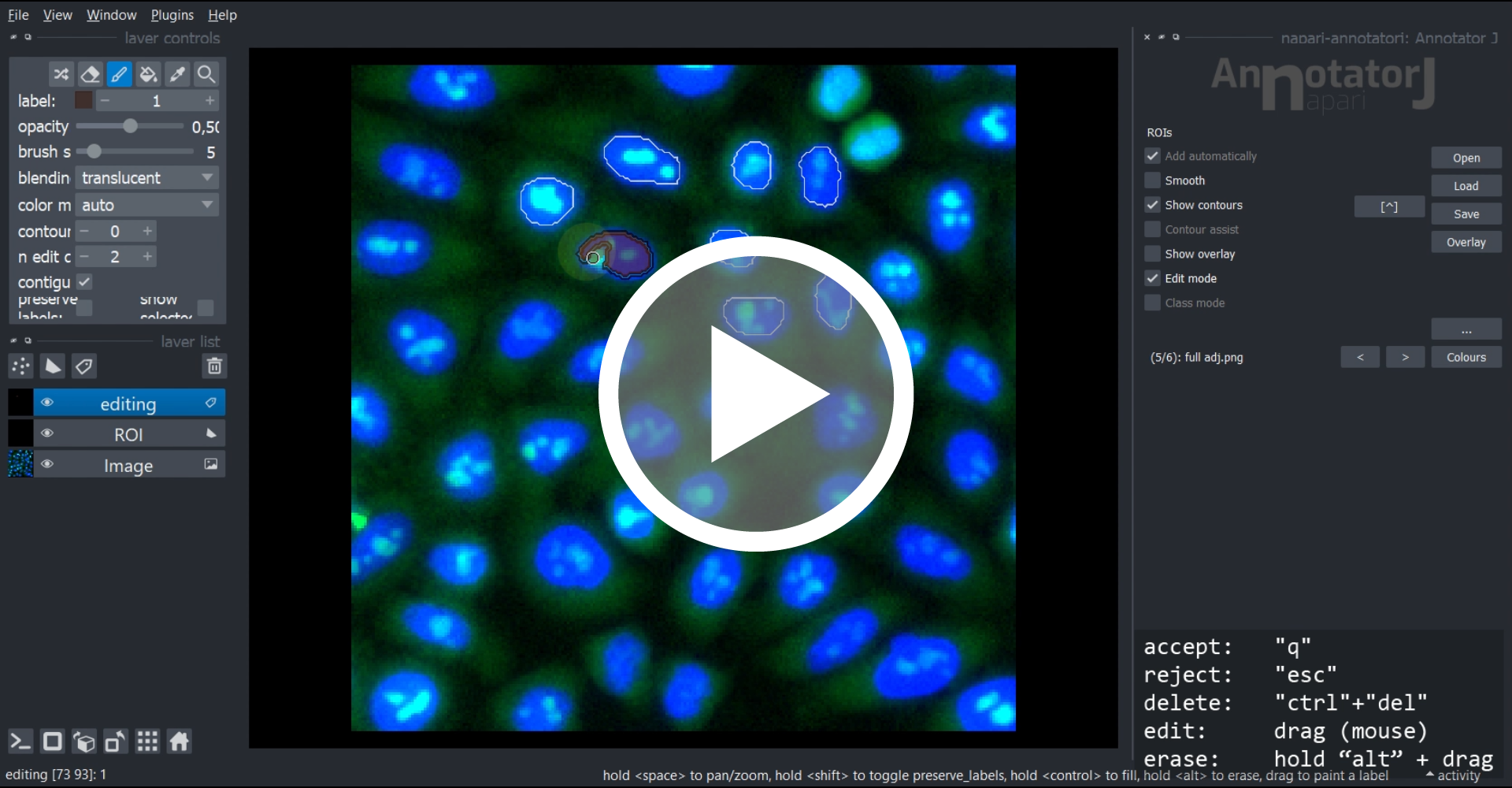Image resolution: width=1512 pixels, height=788 pixels.
Task: Select the editing layer thumbnail
Action: 20,403
